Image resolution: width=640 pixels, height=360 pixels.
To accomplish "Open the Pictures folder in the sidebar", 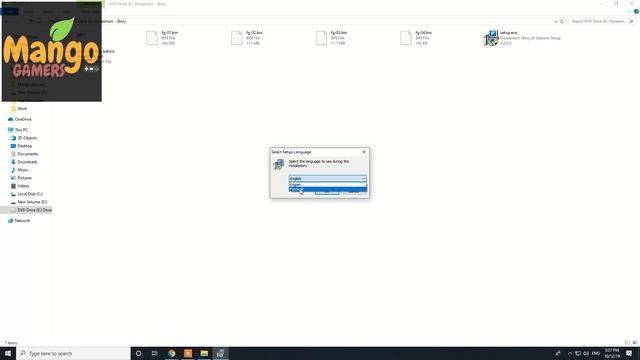I will coord(24,178).
